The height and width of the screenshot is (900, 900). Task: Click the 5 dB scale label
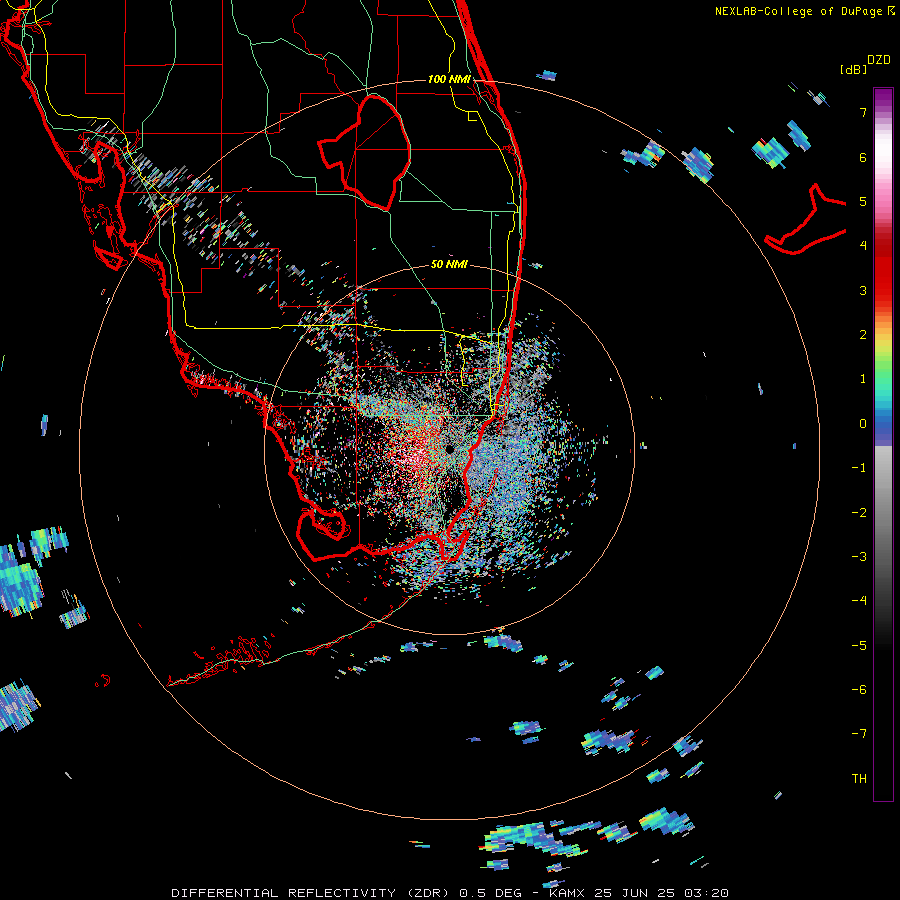(863, 201)
